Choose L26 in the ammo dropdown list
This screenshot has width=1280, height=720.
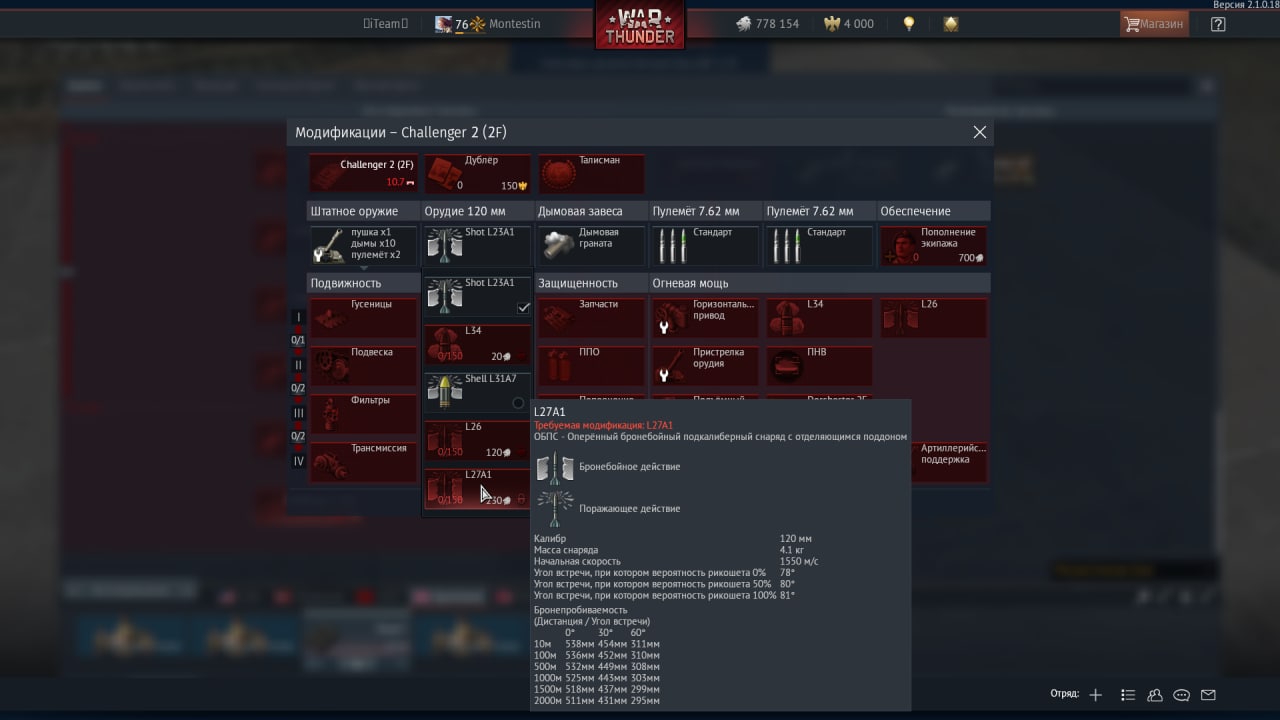[477, 440]
